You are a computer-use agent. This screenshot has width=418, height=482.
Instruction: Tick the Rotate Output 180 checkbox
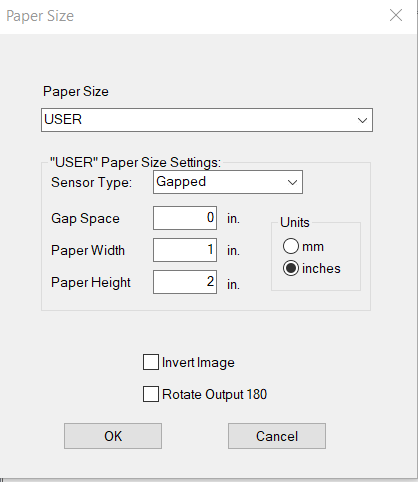pyautogui.click(x=151, y=394)
